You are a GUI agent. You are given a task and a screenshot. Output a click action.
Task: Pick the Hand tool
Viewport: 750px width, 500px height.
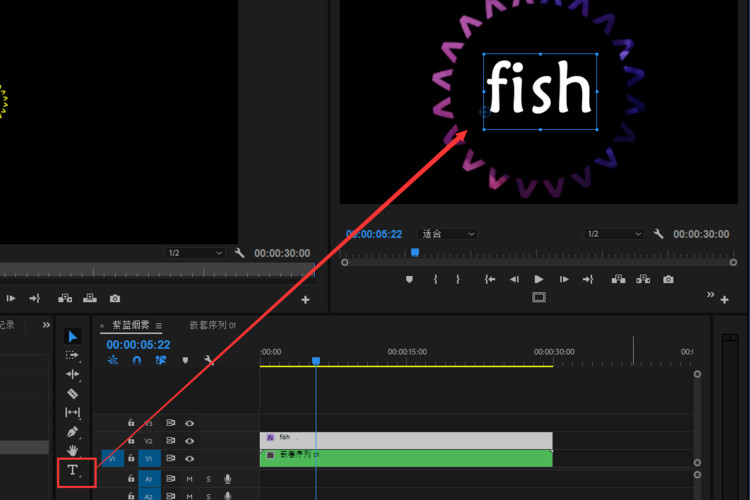tap(72, 451)
